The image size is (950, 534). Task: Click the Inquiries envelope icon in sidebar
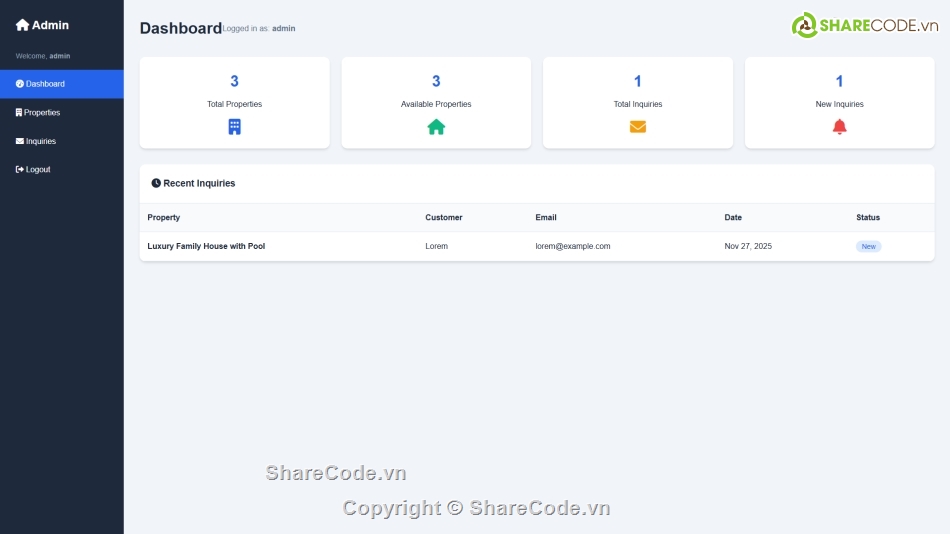(19, 141)
